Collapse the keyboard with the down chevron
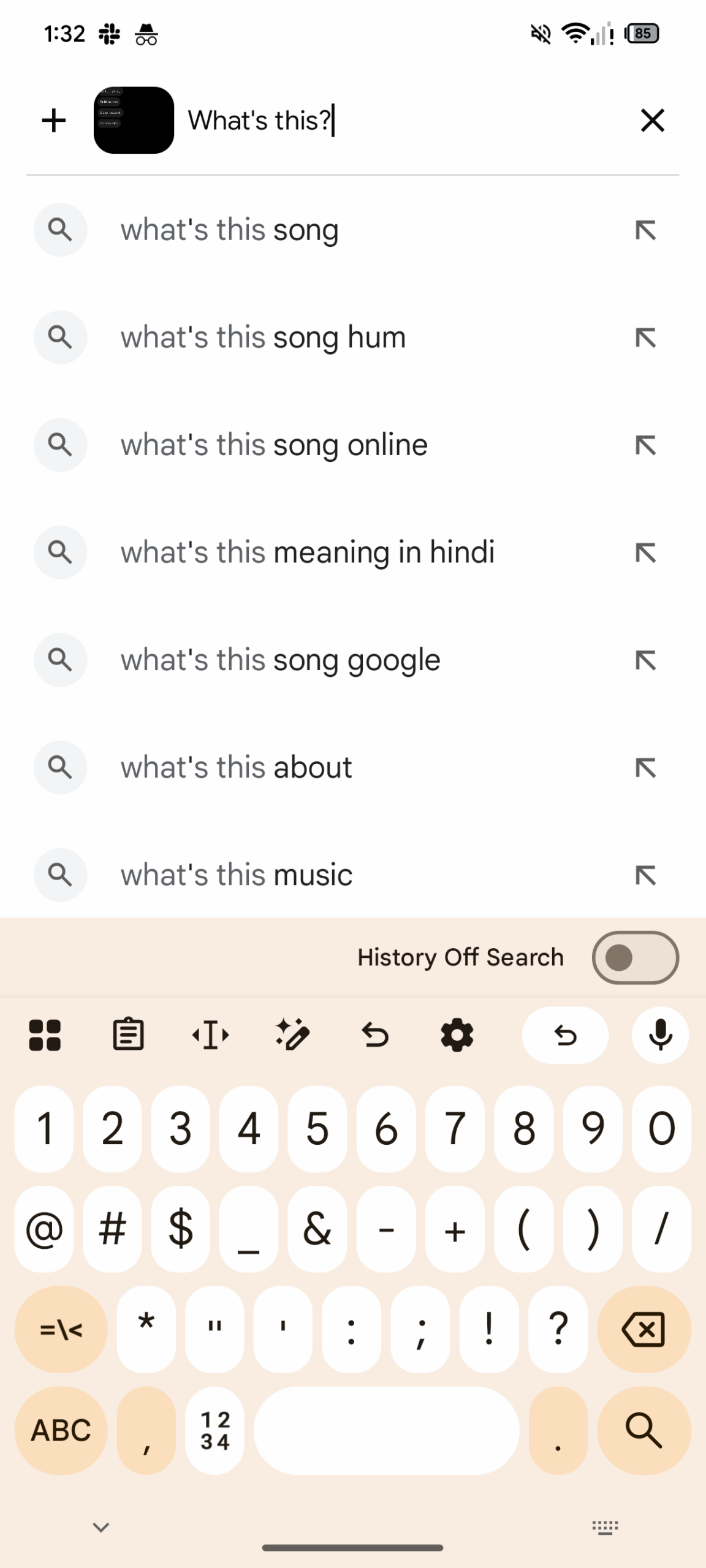Image resolution: width=706 pixels, height=1568 pixels. click(x=101, y=1527)
